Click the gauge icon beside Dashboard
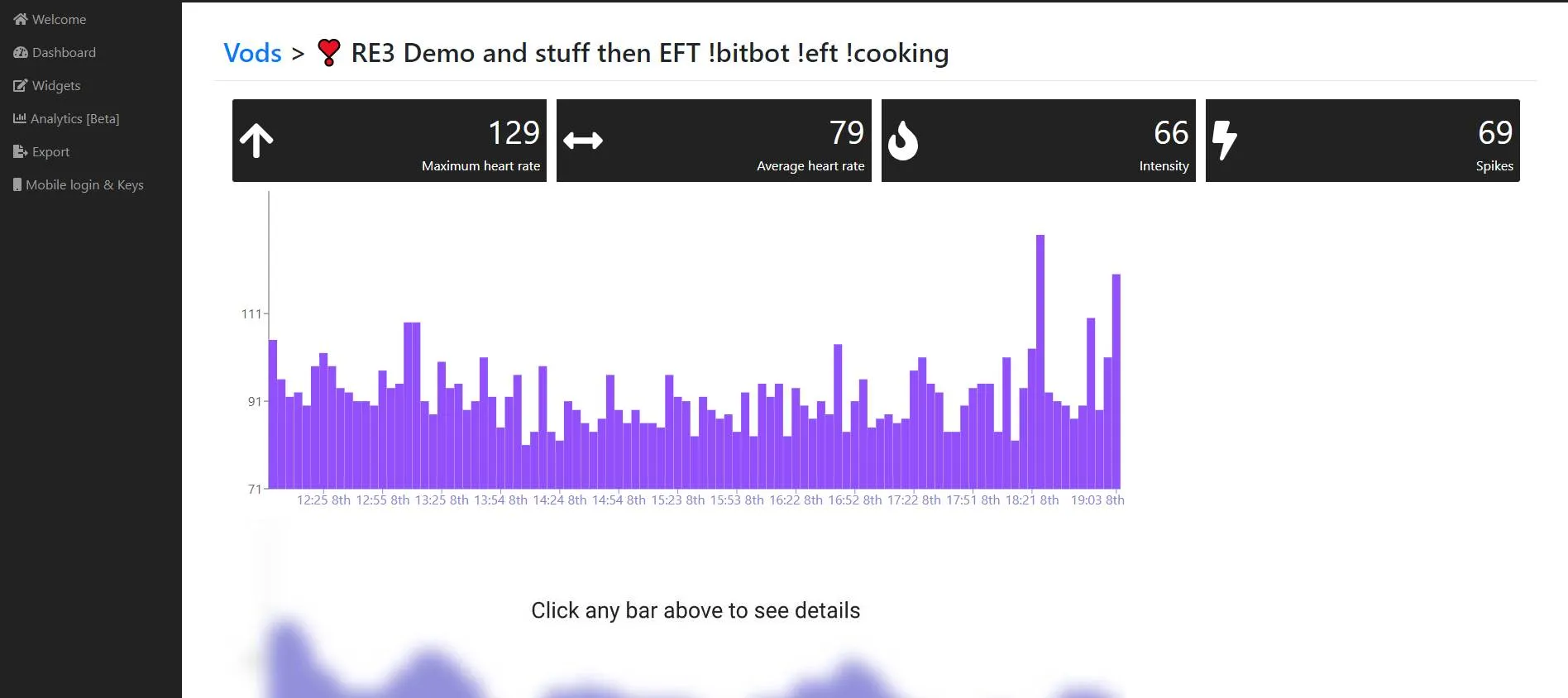Image resolution: width=1568 pixels, height=698 pixels. click(x=21, y=52)
